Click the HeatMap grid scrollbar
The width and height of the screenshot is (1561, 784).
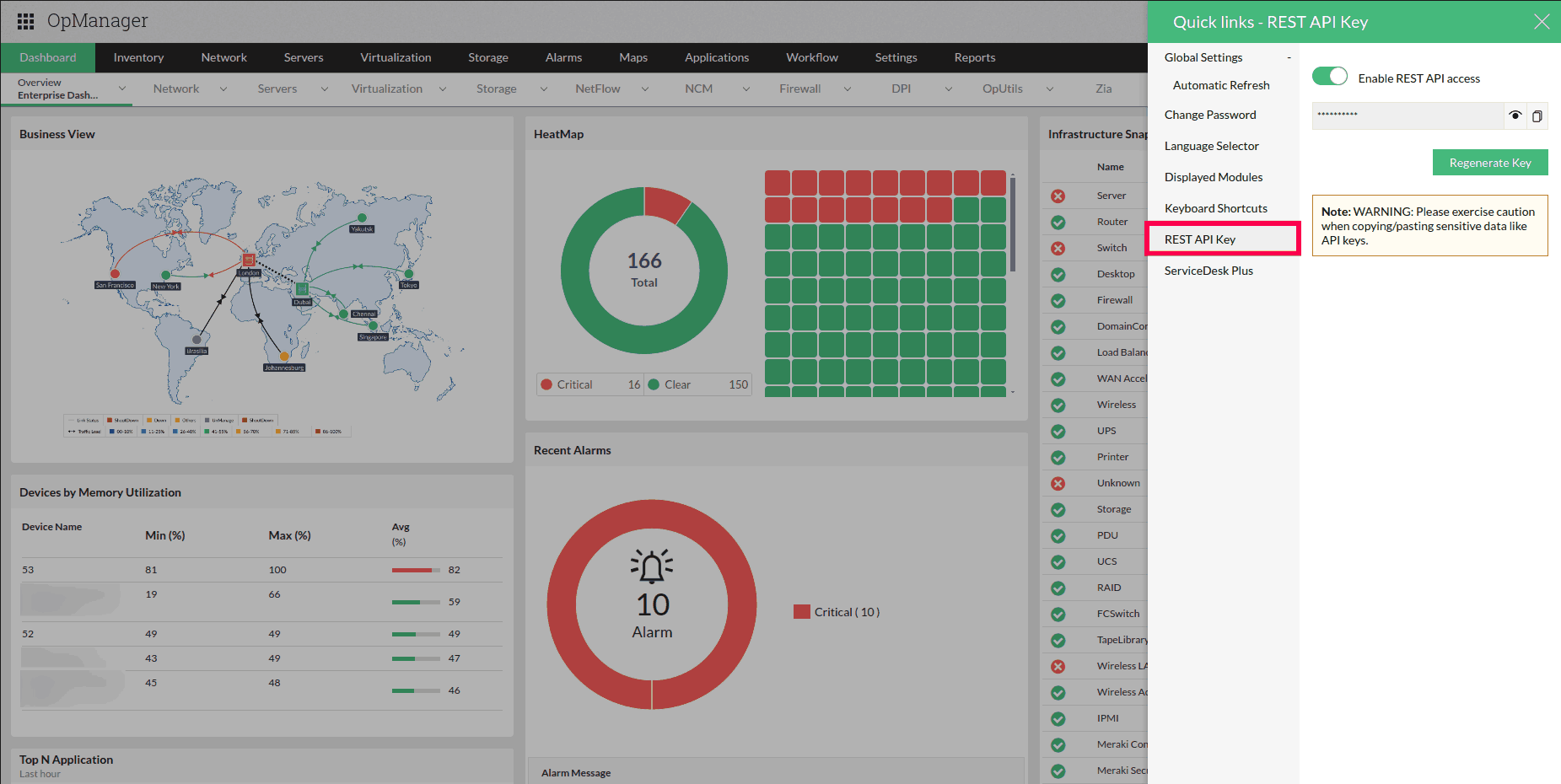(x=1012, y=223)
